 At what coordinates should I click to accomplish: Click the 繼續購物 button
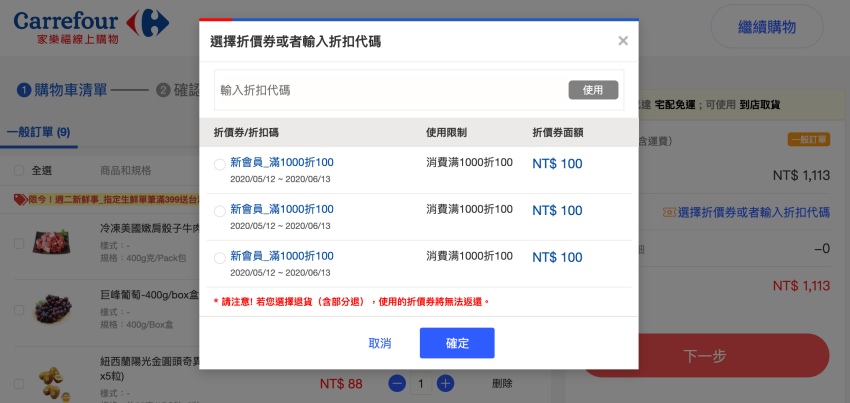(x=766, y=27)
